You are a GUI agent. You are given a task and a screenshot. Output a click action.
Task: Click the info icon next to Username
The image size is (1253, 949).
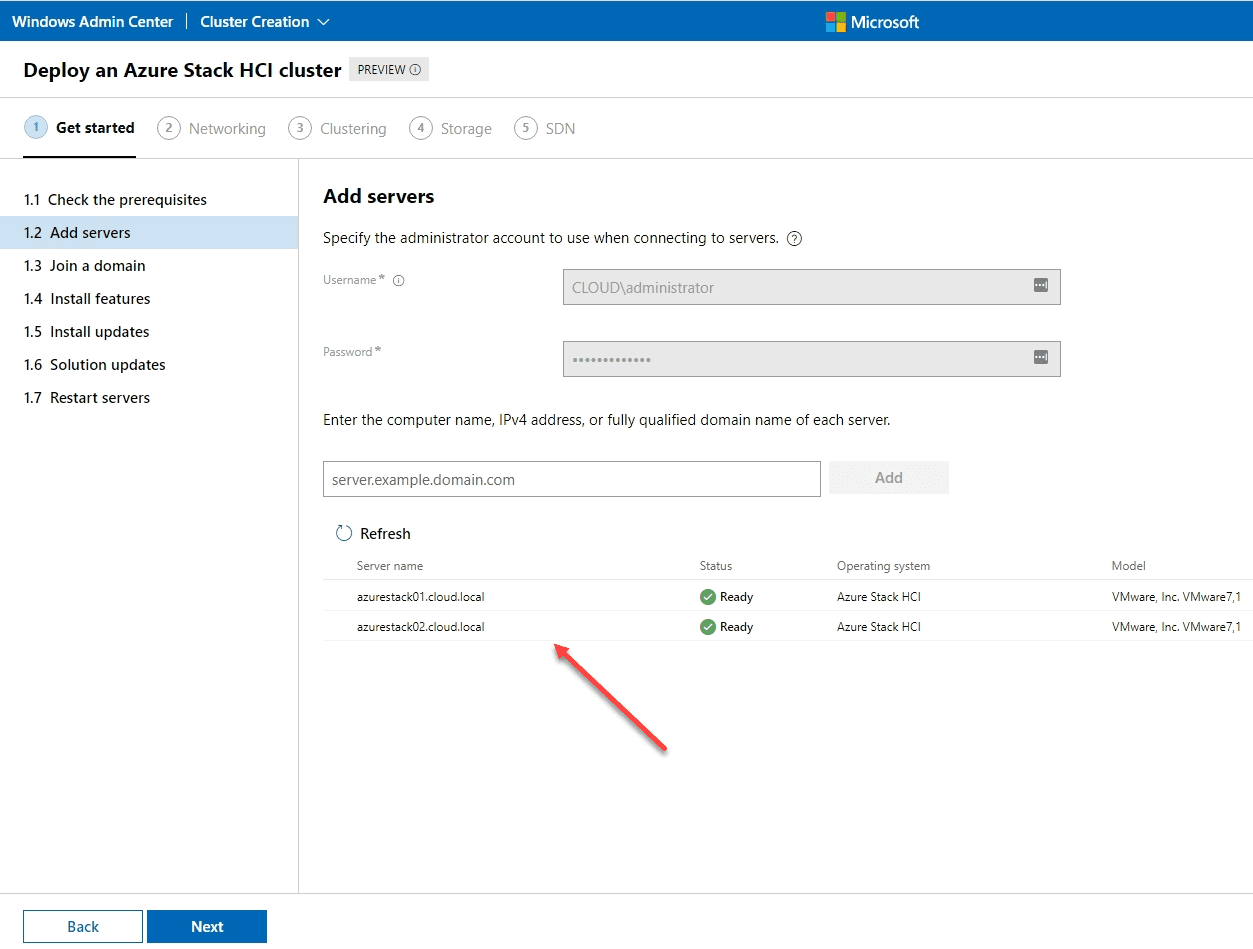399,281
